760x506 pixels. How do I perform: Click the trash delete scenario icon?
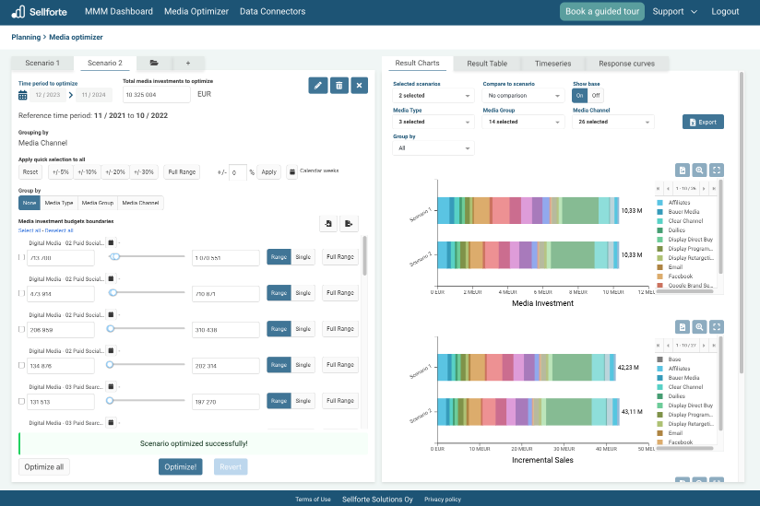tap(339, 86)
